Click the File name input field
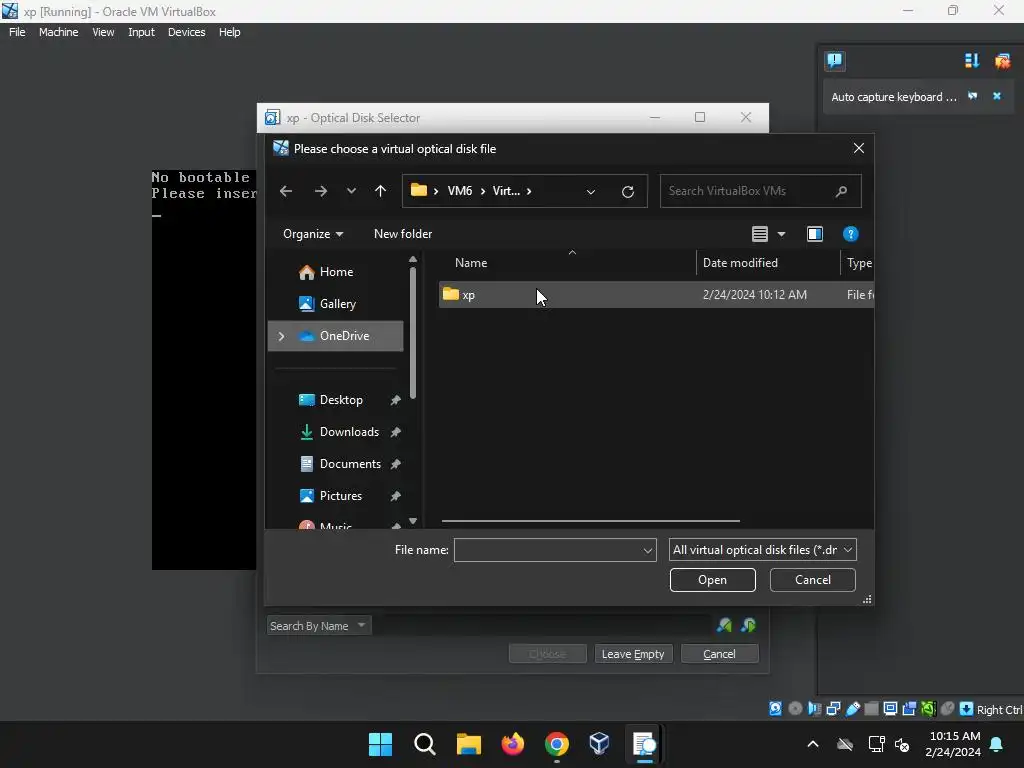The image size is (1024, 768). click(x=548, y=550)
